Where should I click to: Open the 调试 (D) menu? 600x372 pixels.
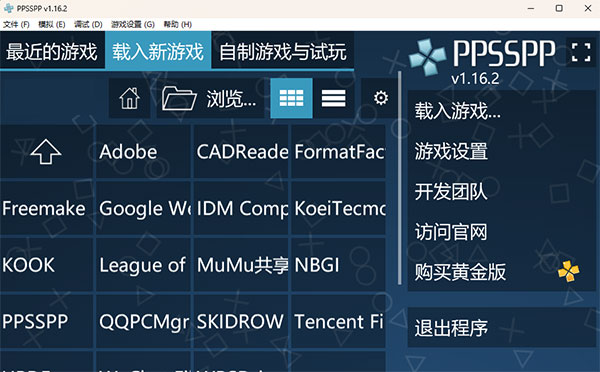(x=88, y=24)
